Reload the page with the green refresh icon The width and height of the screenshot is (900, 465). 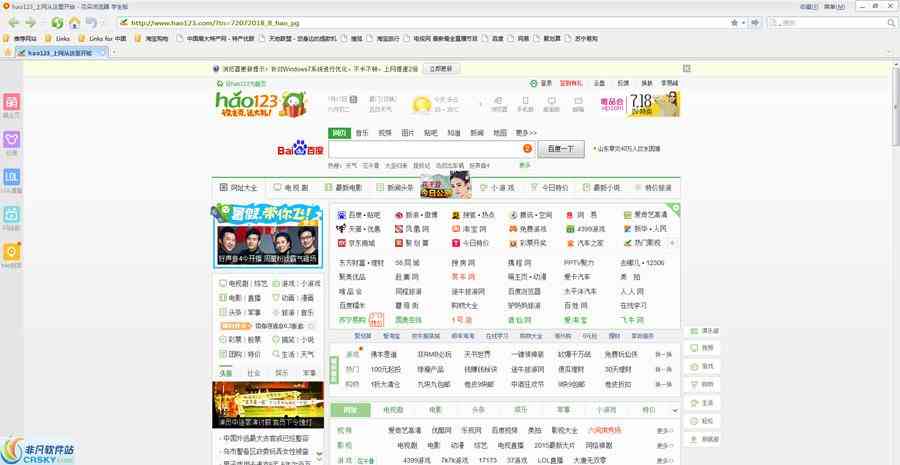pyautogui.click(x=57, y=23)
